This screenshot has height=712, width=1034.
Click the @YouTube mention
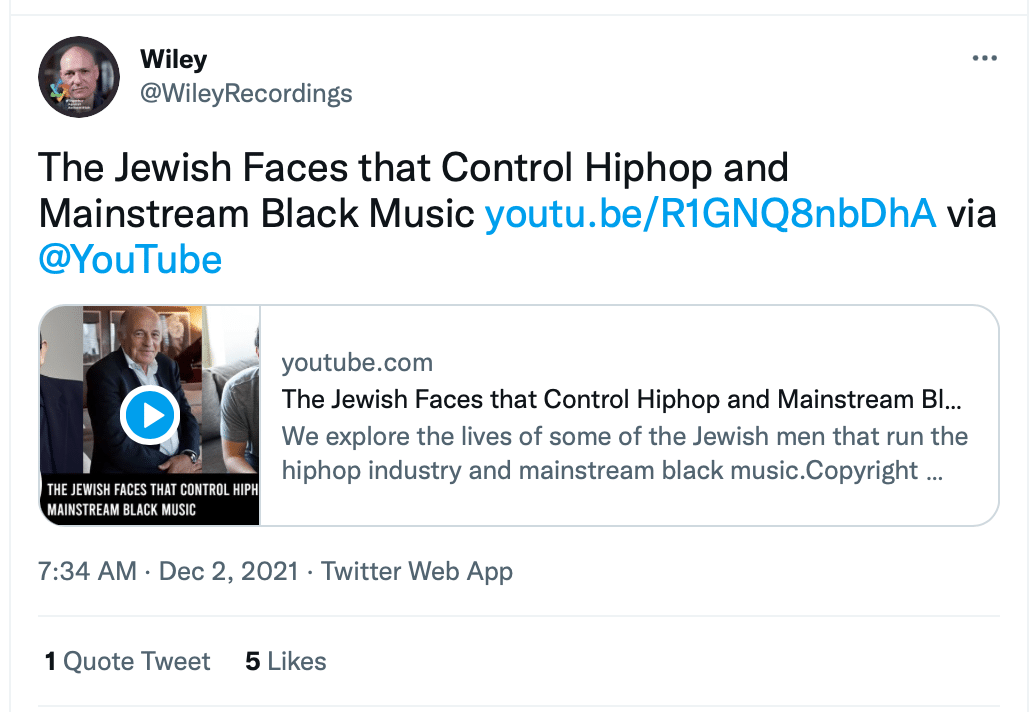tap(130, 260)
